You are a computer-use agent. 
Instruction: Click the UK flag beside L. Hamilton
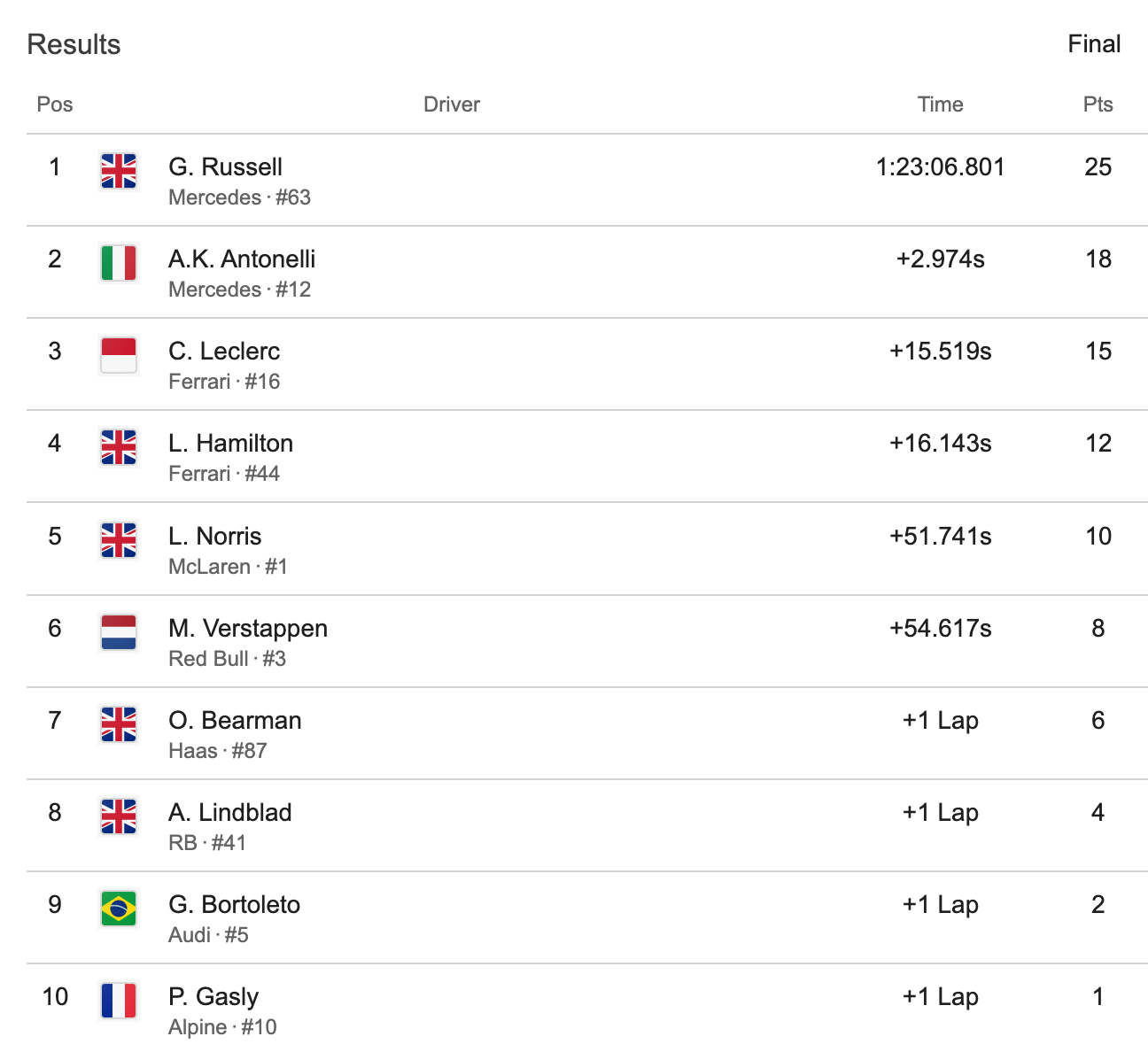pos(119,447)
